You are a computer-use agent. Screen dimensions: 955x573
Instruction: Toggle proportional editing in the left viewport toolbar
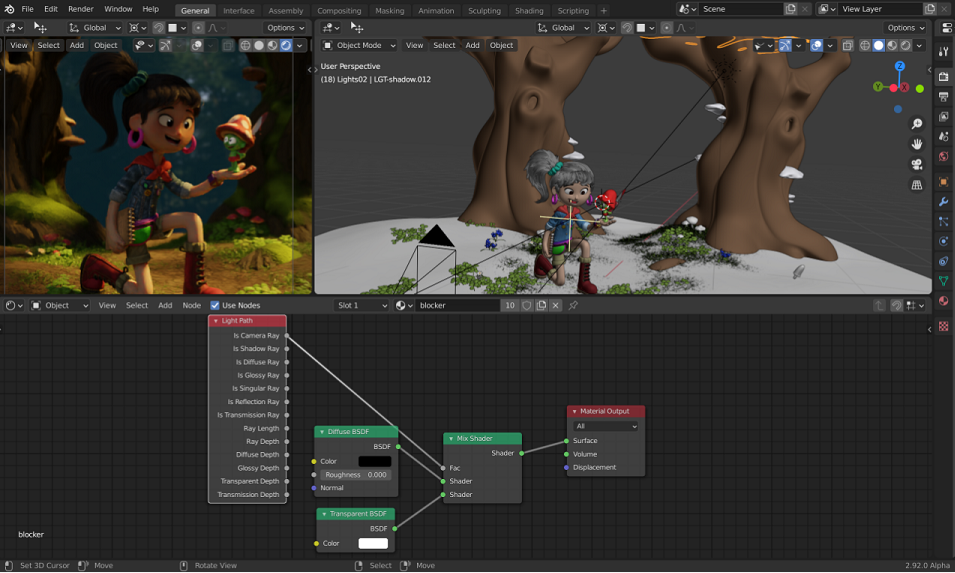pyautogui.click(x=198, y=28)
